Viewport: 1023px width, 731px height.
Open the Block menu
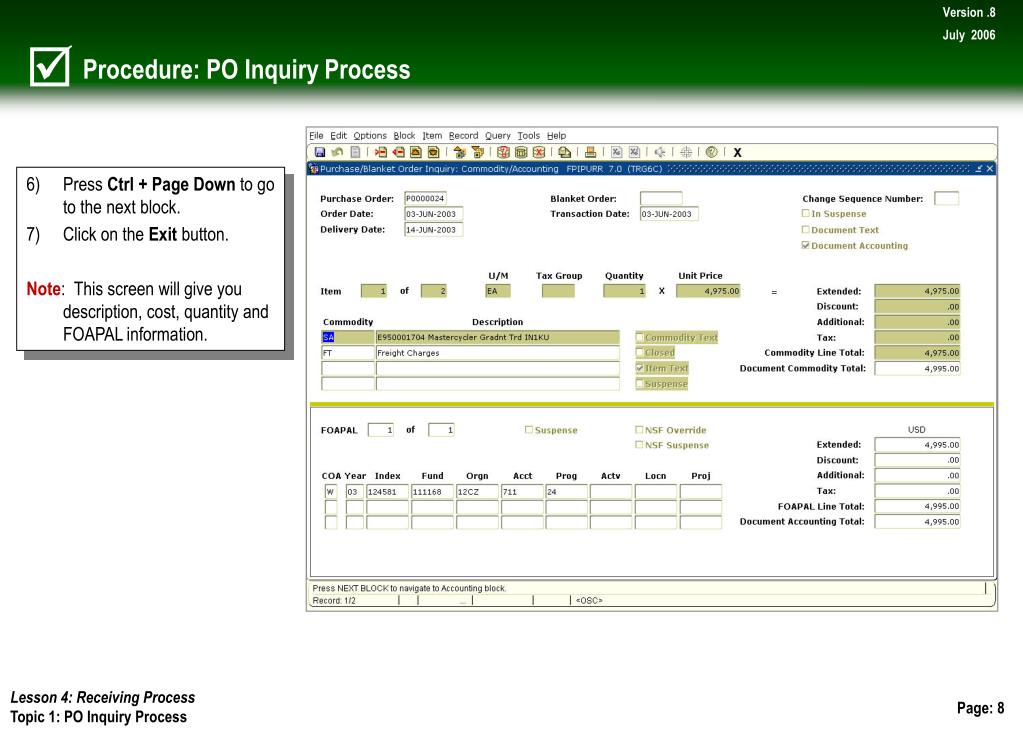[x=404, y=136]
